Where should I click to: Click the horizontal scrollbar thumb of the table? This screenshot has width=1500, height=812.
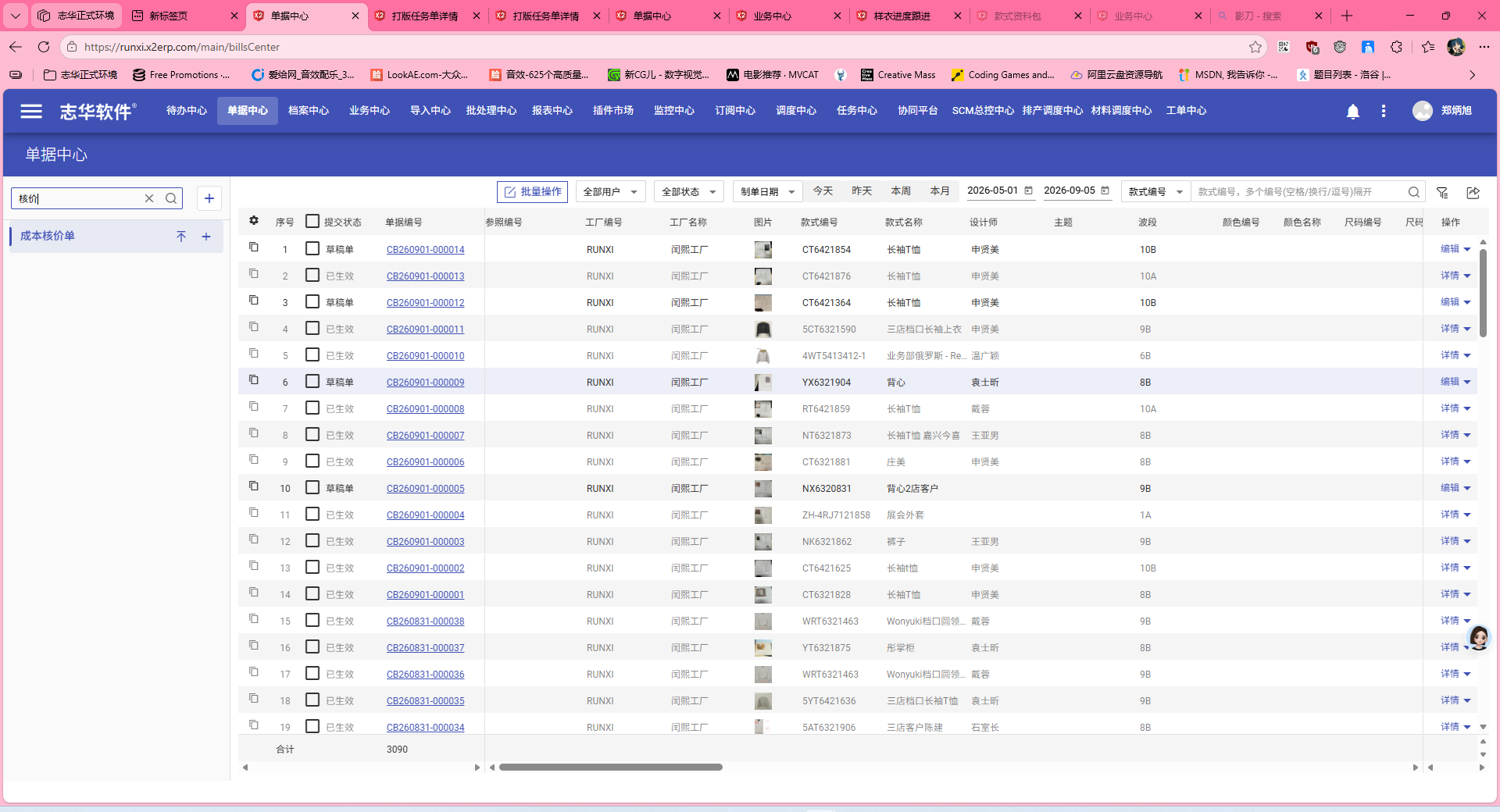coord(611,767)
